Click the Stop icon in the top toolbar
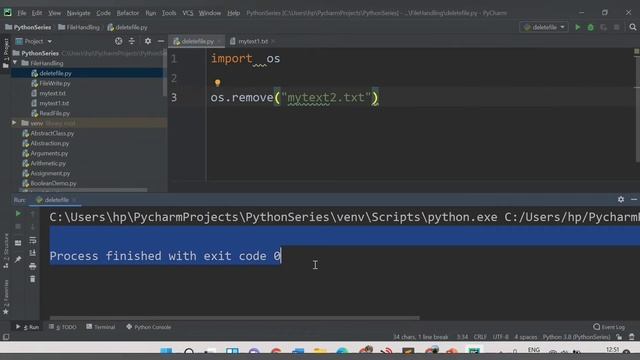The width and height of the screenshot is (640, 360). click(x=616, y=27)
